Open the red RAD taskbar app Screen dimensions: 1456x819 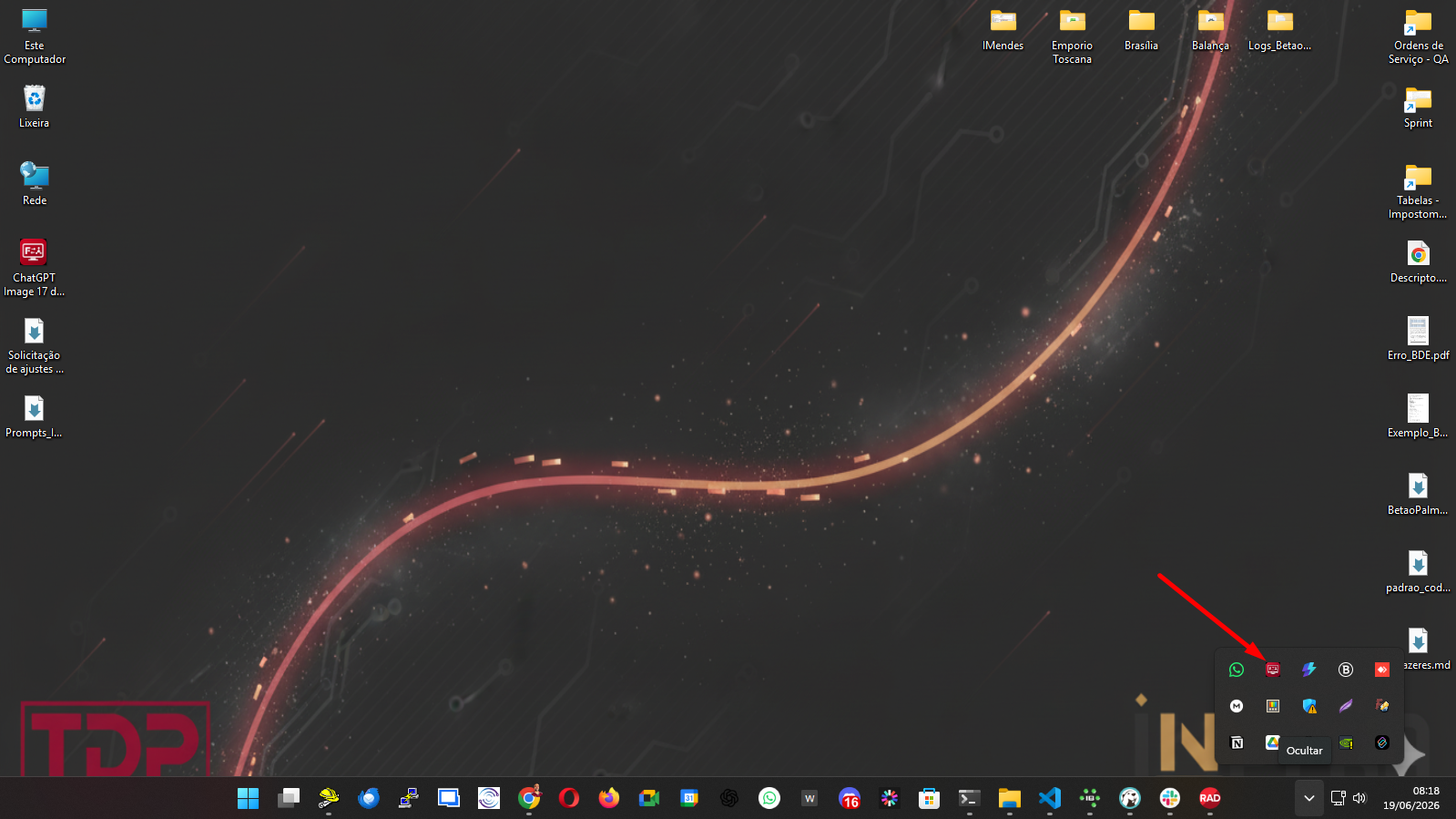coord(1210,798)
